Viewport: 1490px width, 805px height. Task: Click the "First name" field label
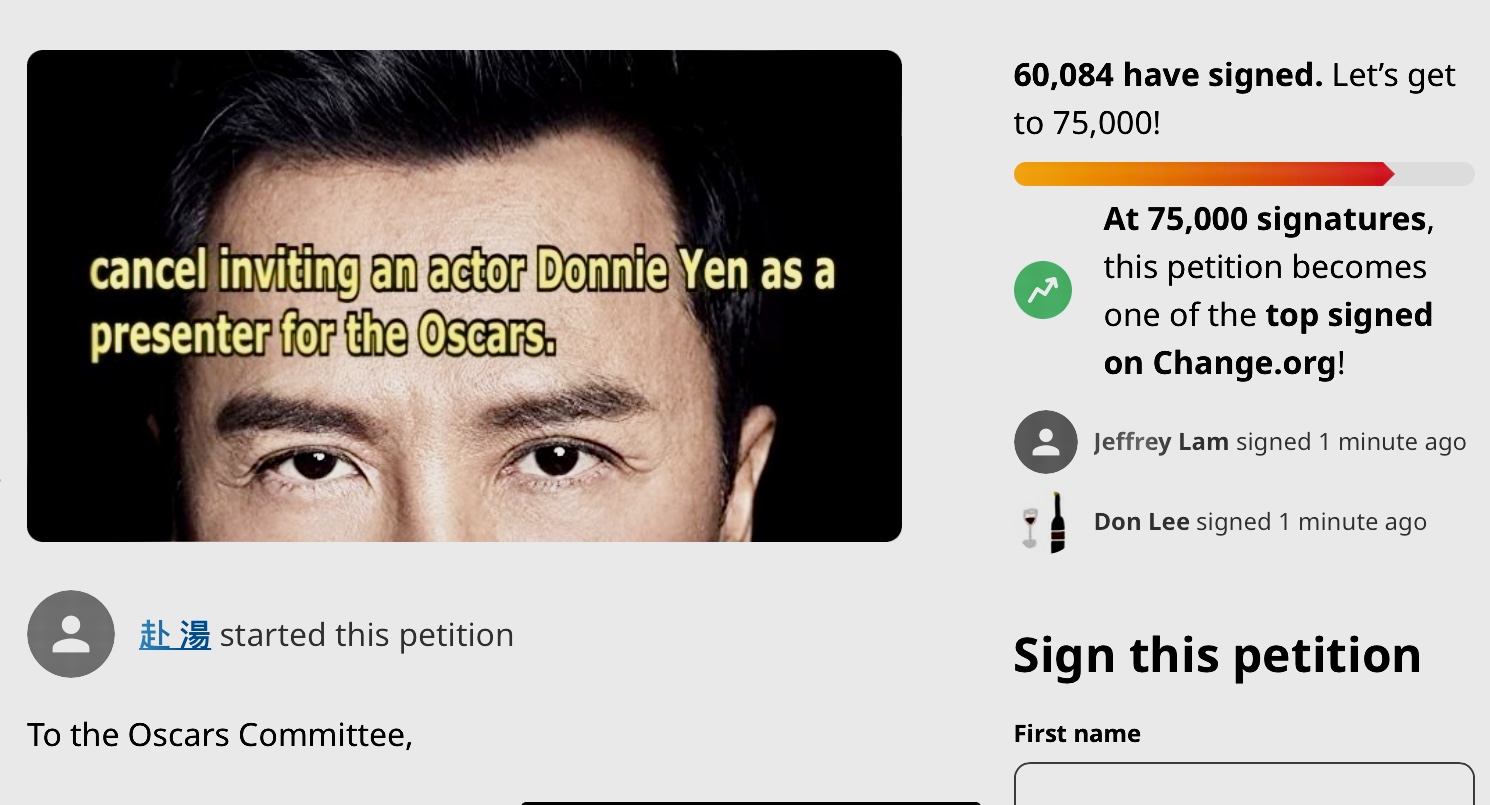tap(1077, 734)
